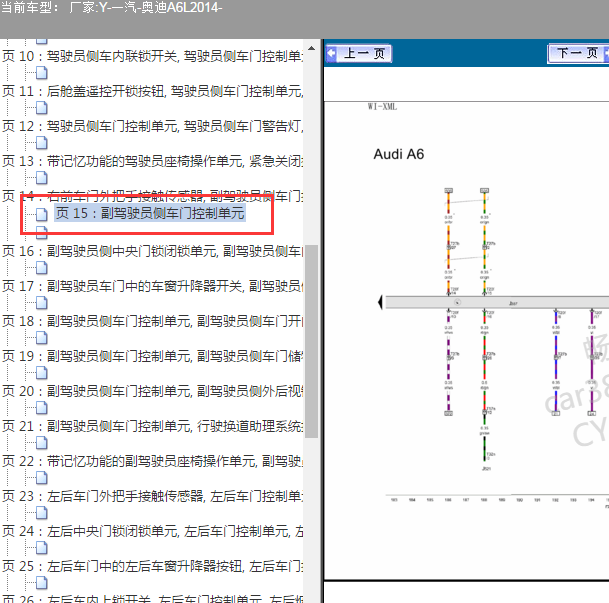Click document icon under 页 23 row
Image resolution: width=609 pixels, height=603 pixels.
[42, 513]
